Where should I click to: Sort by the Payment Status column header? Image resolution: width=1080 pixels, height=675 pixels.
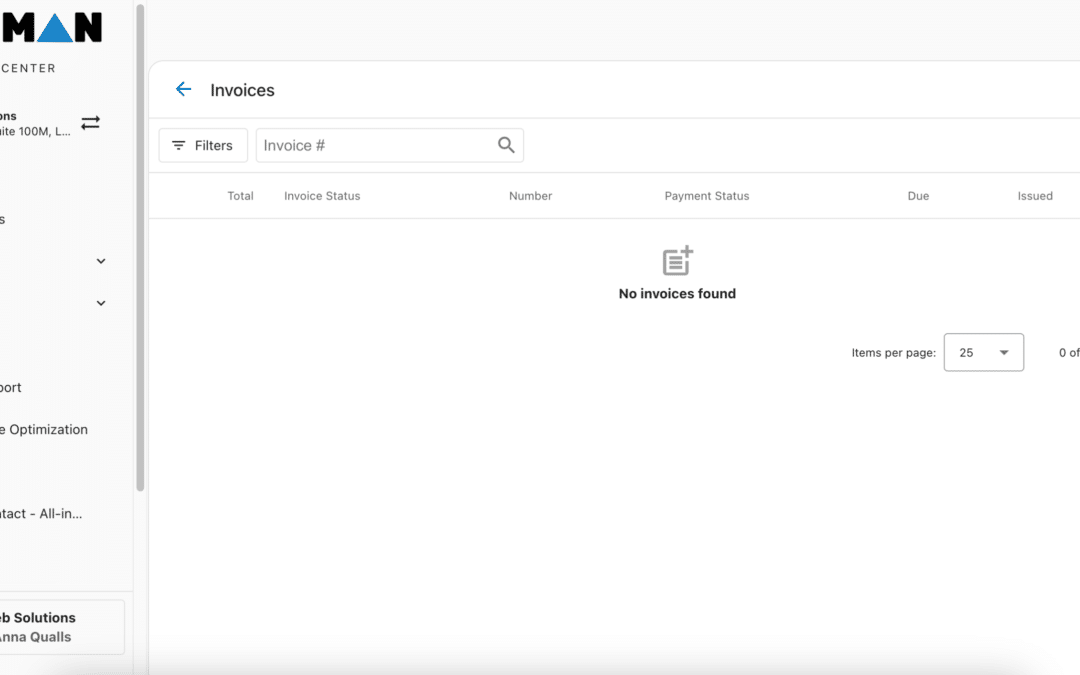[x=707, y=196]
